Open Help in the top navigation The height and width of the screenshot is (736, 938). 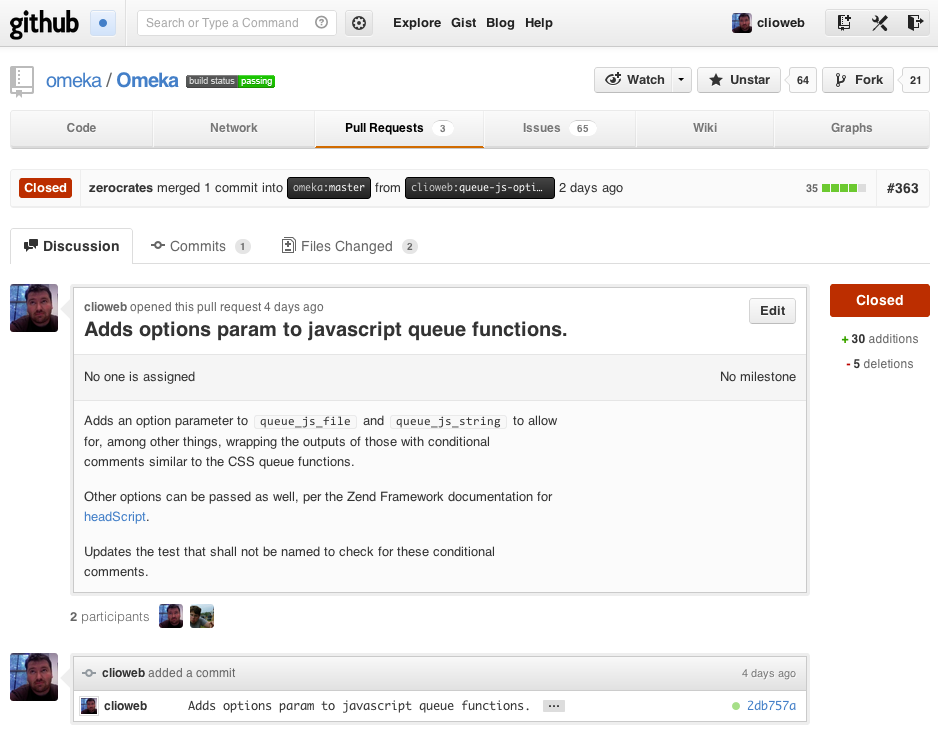coord(539,23)
